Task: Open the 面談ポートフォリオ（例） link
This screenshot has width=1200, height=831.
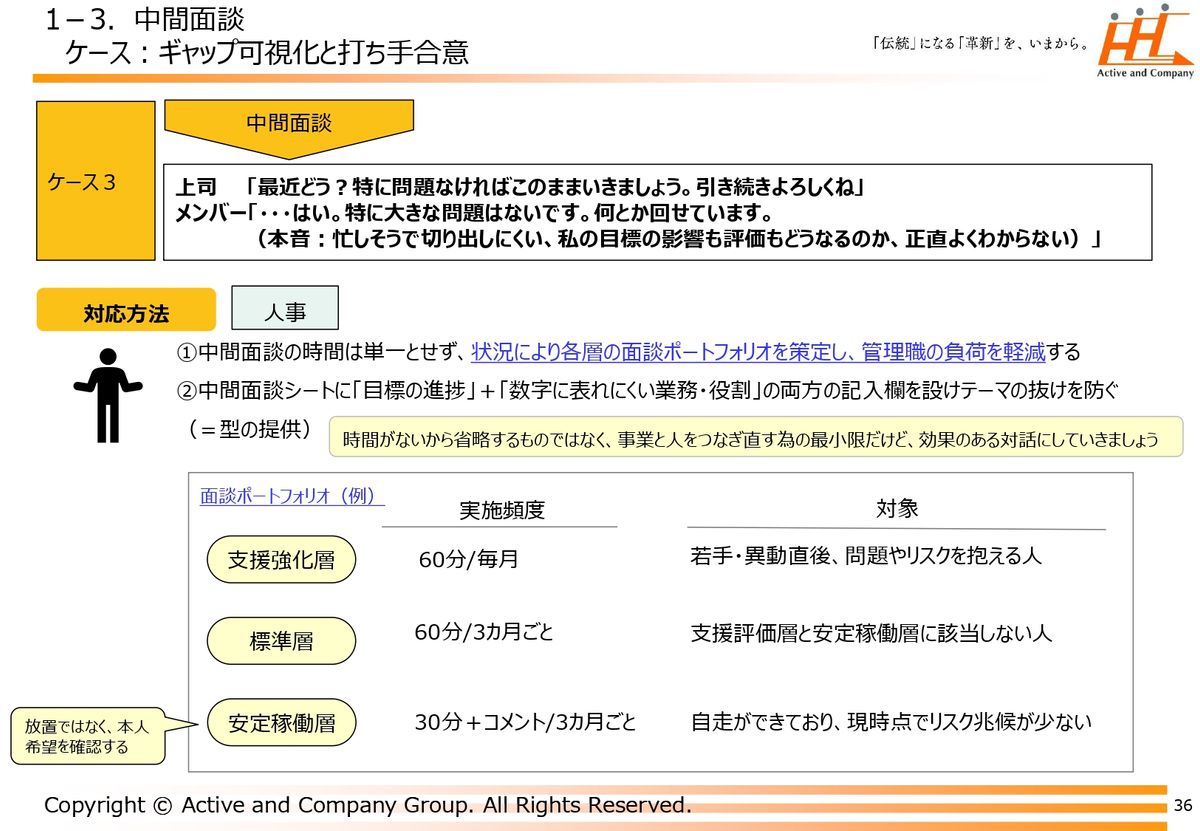Action: pyautogui.click(x=292, y=497)
